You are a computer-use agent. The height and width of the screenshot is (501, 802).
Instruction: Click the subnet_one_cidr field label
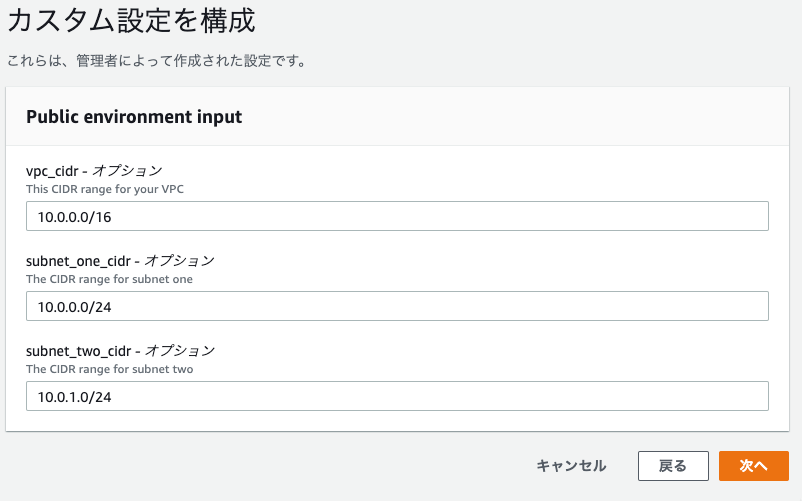pos(78,261)
